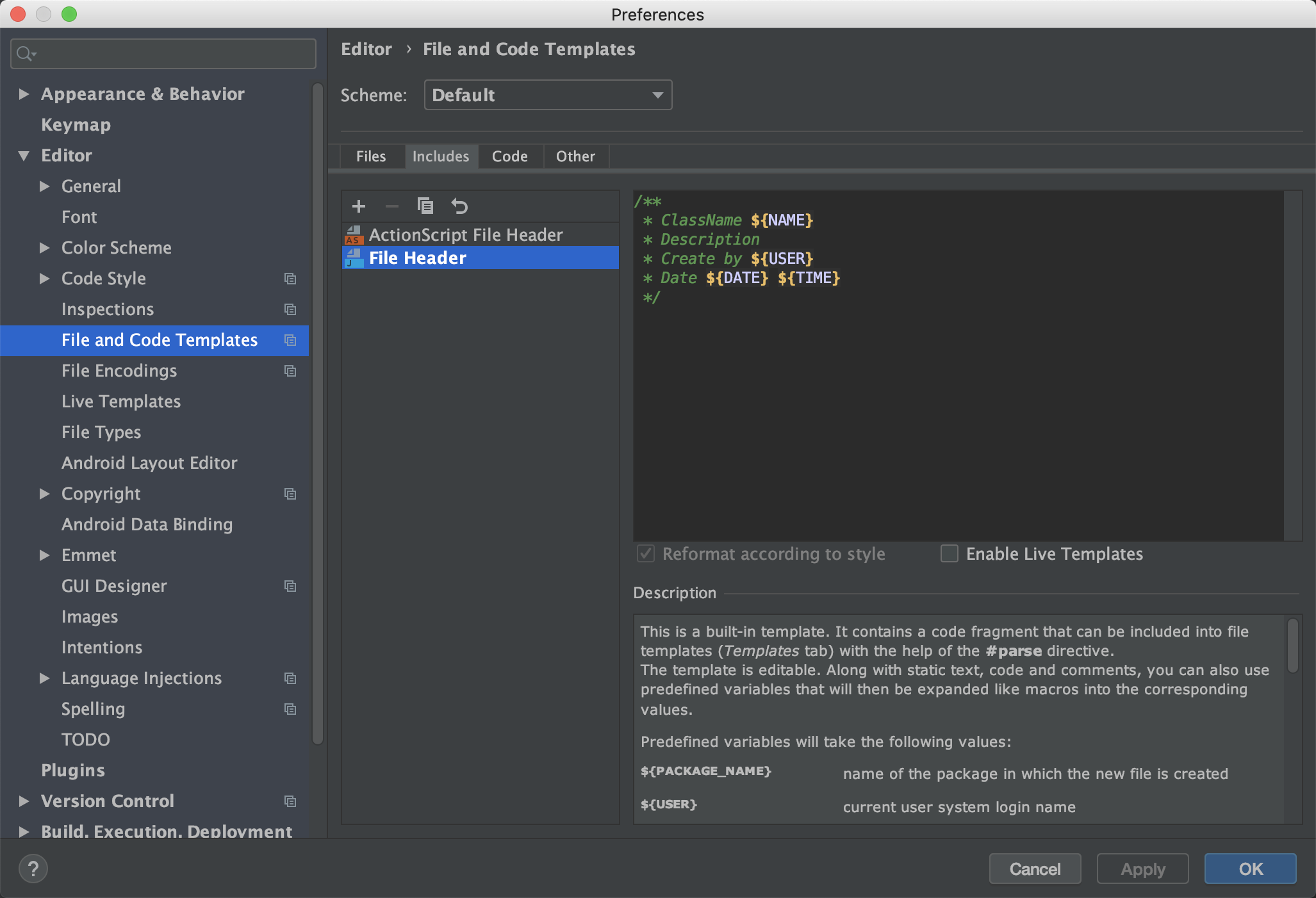Viewport: 1316px width, 898px height.
Task: Toggle Reformat according to style checkbox
Action: pyautogui.click(x=646, y=553)
